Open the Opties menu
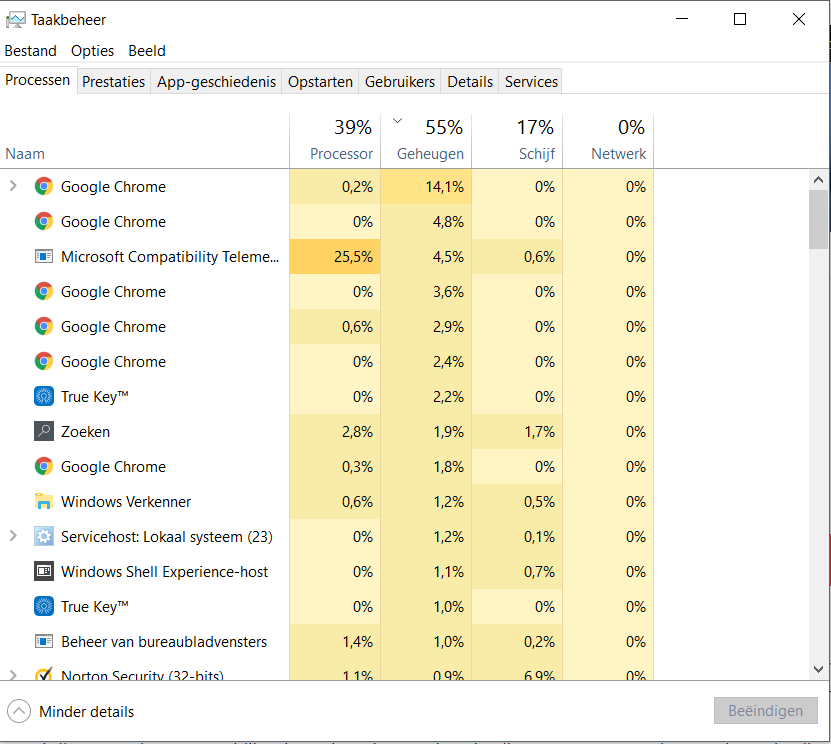This screenshot has height=744, width=831. (x=92, y=51)
